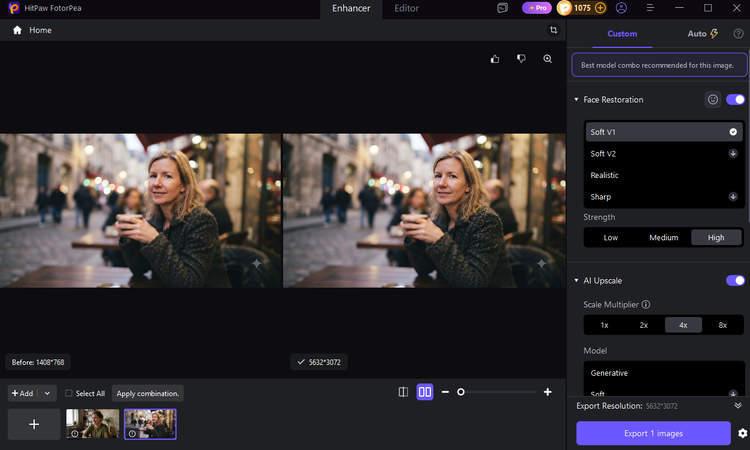Collapse the Face Restoration section
The height and width of the screenshot is (450, 750).
(x=576, y=99)
